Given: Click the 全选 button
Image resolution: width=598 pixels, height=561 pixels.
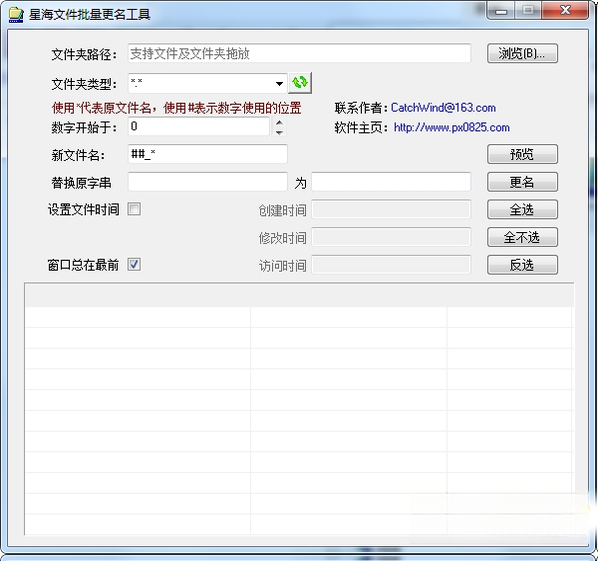Looking at the screenshot, I should 522,209.
